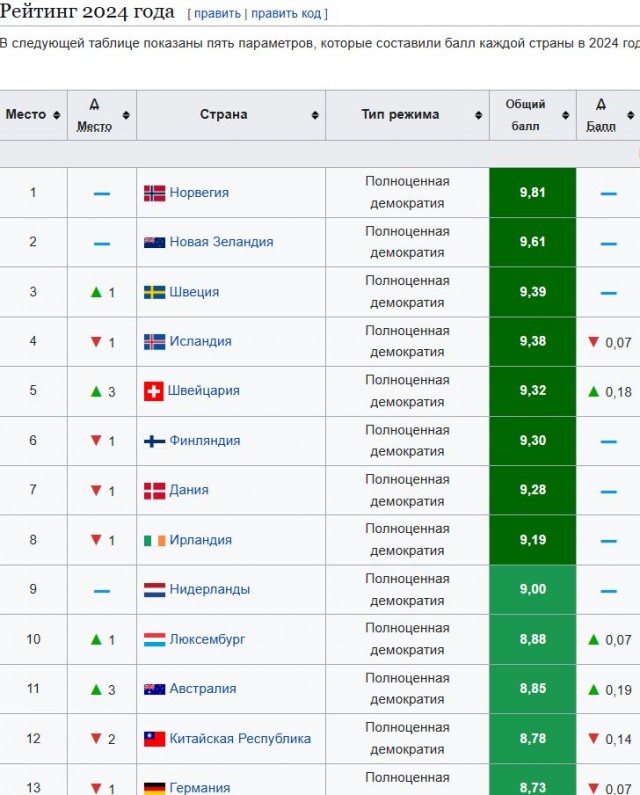Open the править код source edit link

(x=287, y=14)
